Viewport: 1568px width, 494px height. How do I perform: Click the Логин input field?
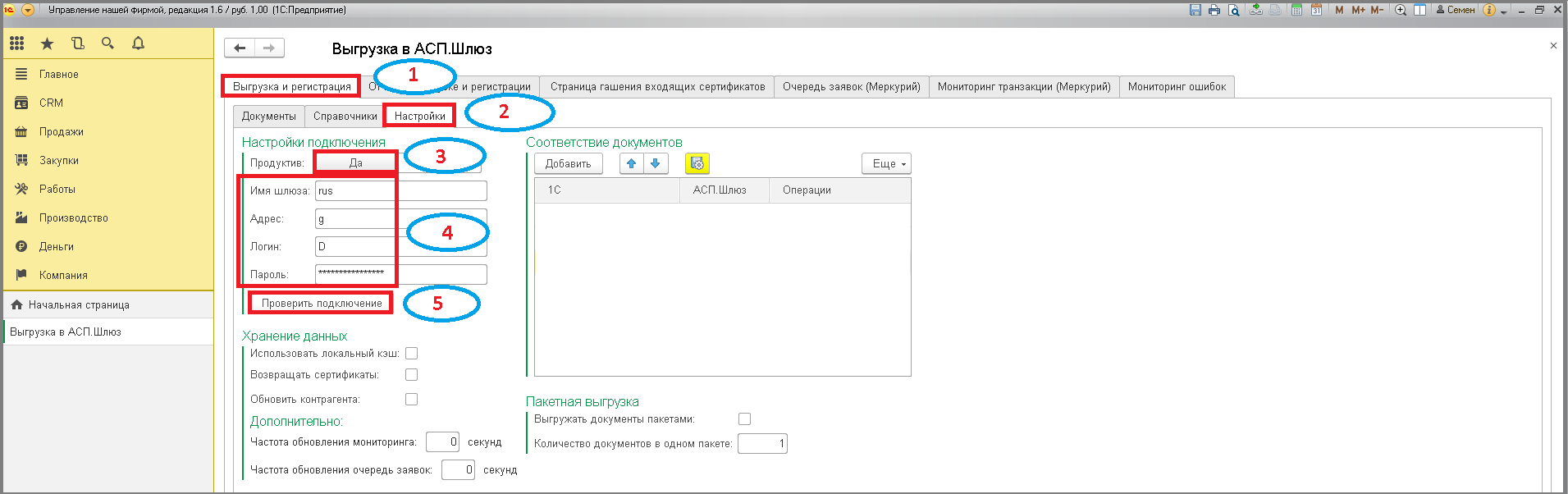pos(400,246)
